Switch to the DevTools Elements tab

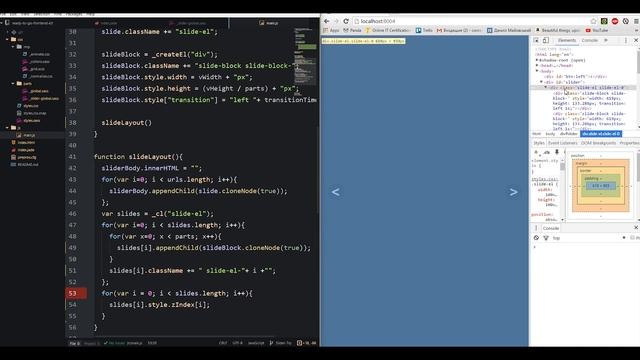click(x=567, y=40)
